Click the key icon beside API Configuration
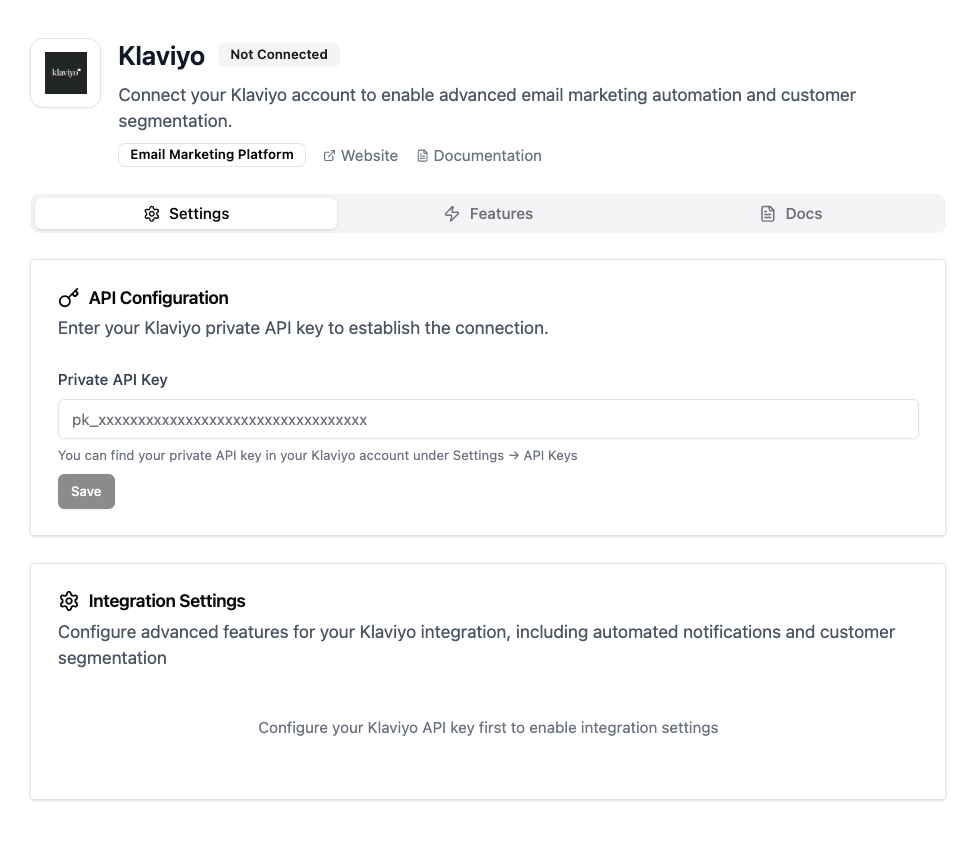This screenshot has height=855, width=975. [69, 298]
